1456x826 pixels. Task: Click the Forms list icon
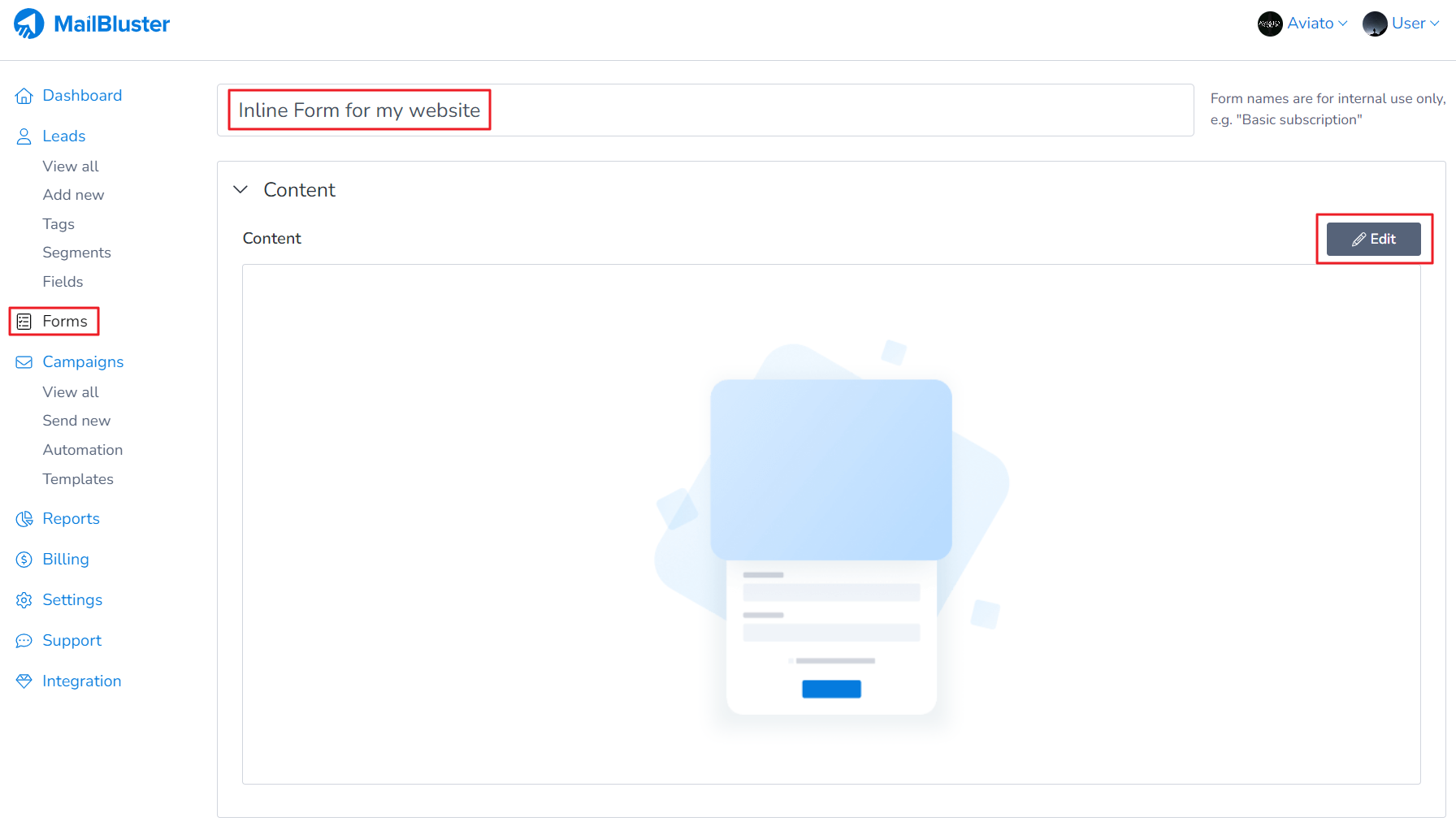click(24, 322)
